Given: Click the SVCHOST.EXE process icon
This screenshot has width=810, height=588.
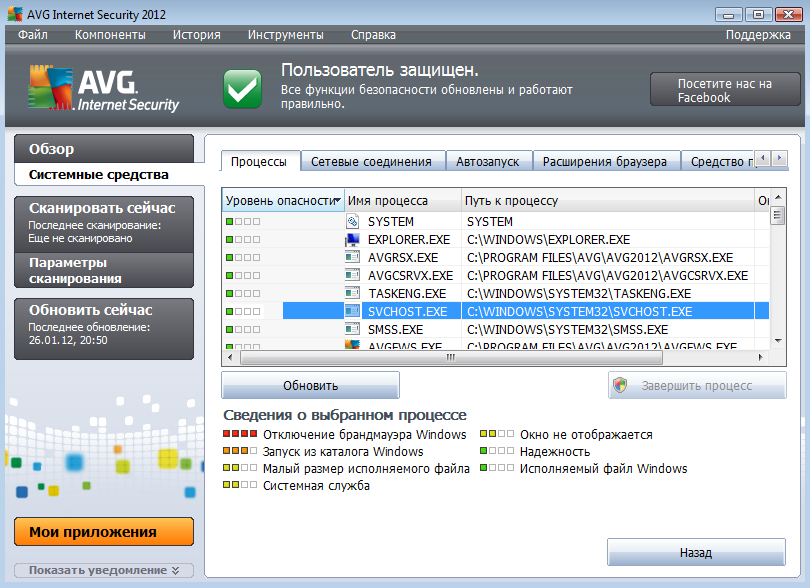Looking at the screenshot, I should coord(352,311).
